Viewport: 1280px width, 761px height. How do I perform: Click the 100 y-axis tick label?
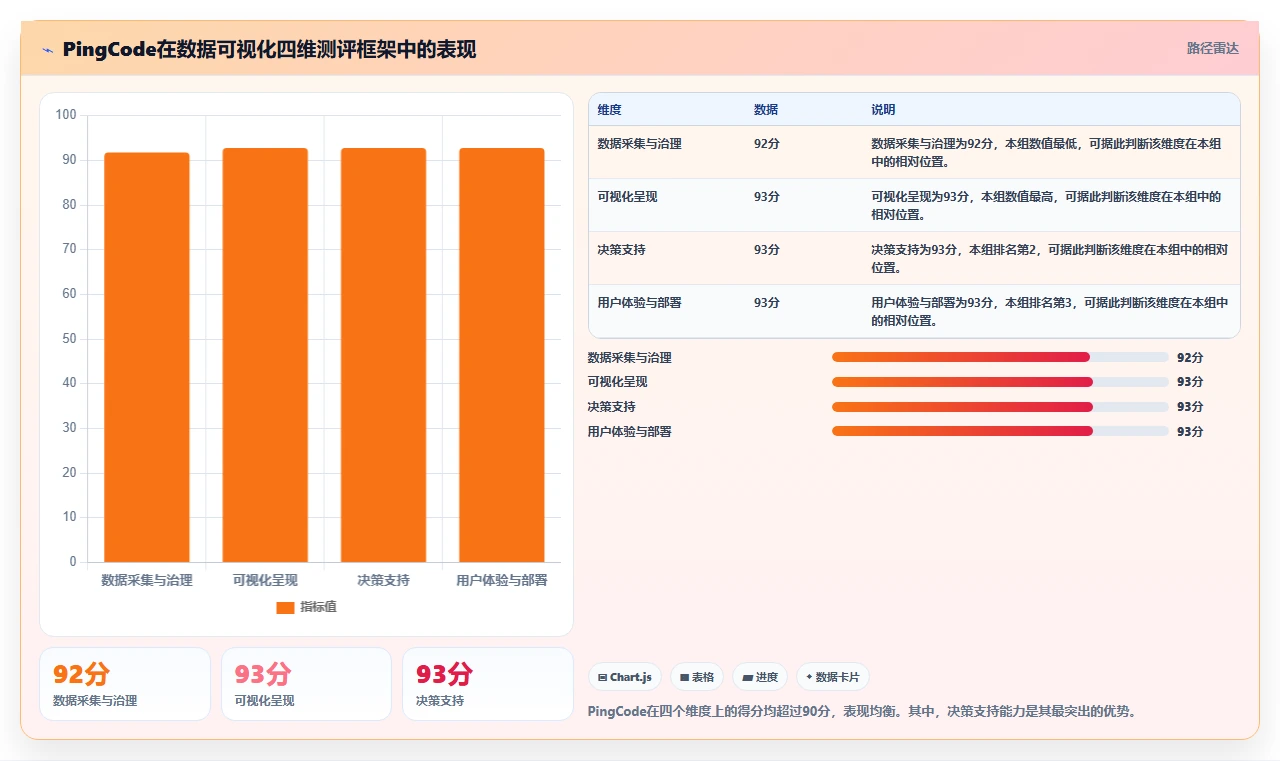[66, 115]
